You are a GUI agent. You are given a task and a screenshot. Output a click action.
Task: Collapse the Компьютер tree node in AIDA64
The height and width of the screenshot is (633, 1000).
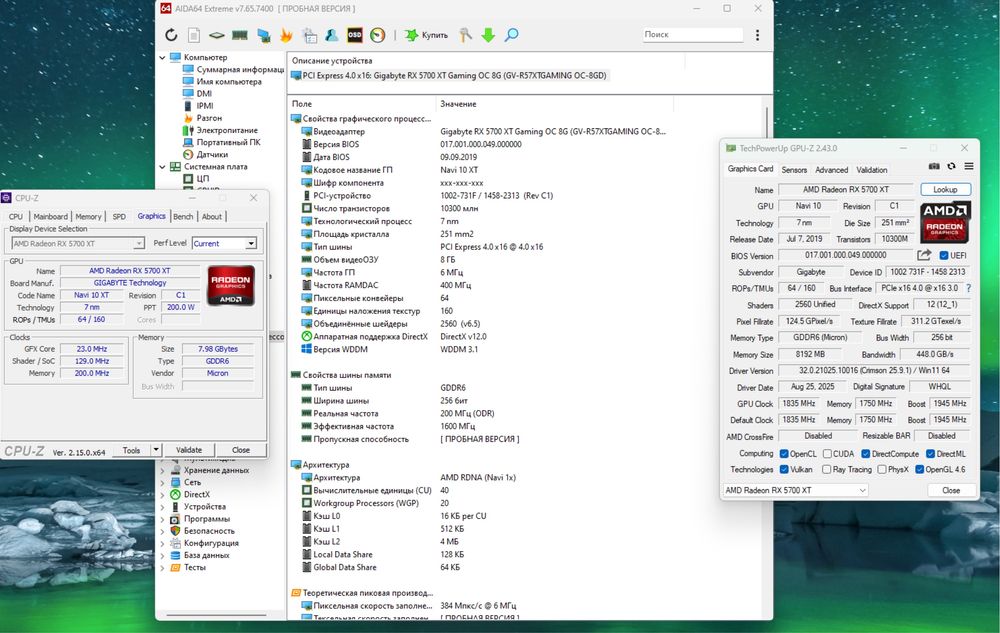tap(163, 57)
